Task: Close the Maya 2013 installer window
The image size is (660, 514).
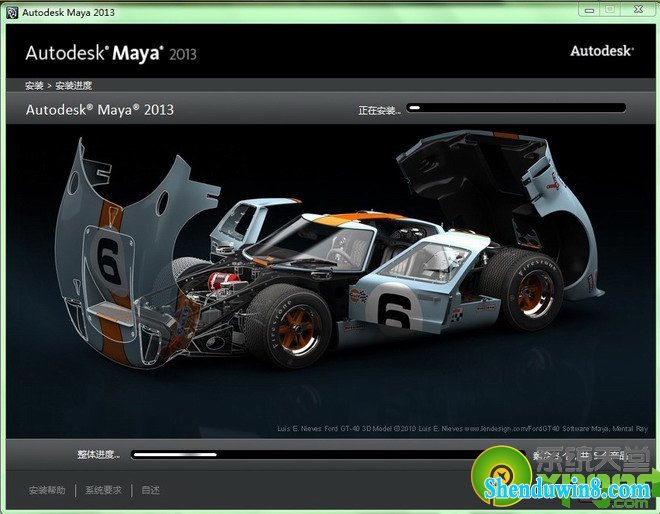Action: tap(638, 9)
